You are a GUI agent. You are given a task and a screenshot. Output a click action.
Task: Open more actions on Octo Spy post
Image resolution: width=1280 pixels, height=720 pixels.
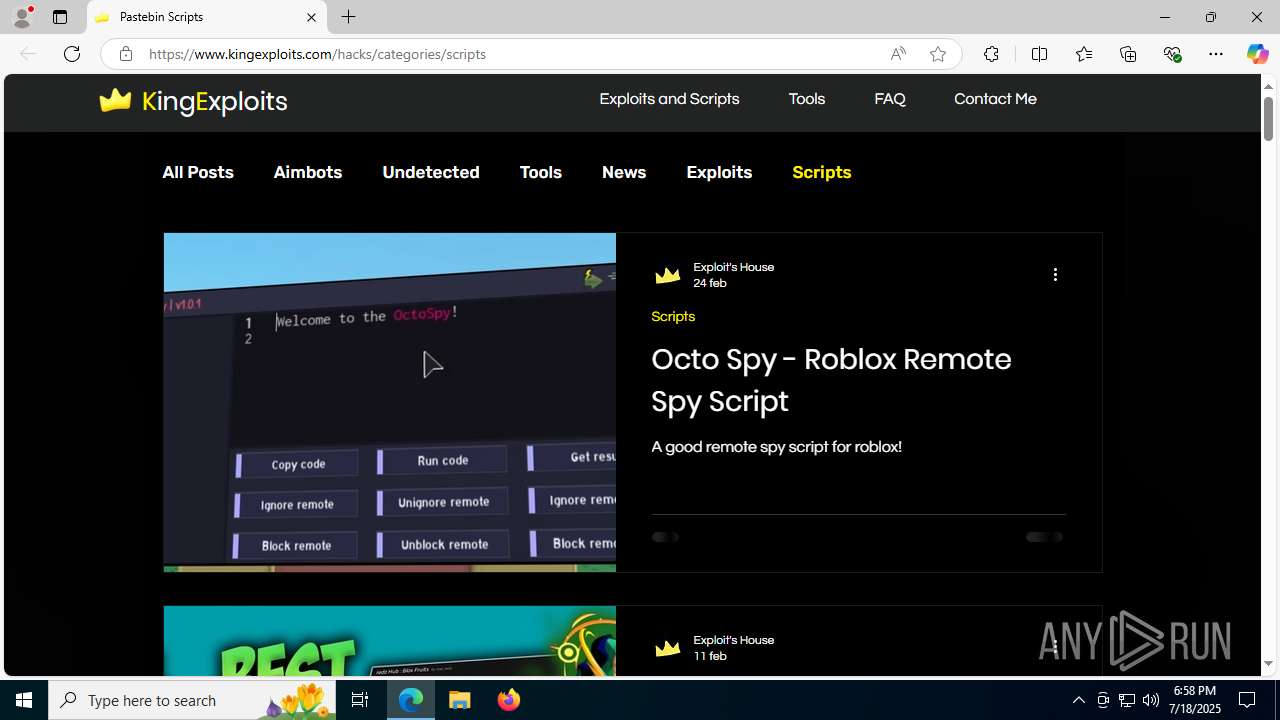(1055, 275)
